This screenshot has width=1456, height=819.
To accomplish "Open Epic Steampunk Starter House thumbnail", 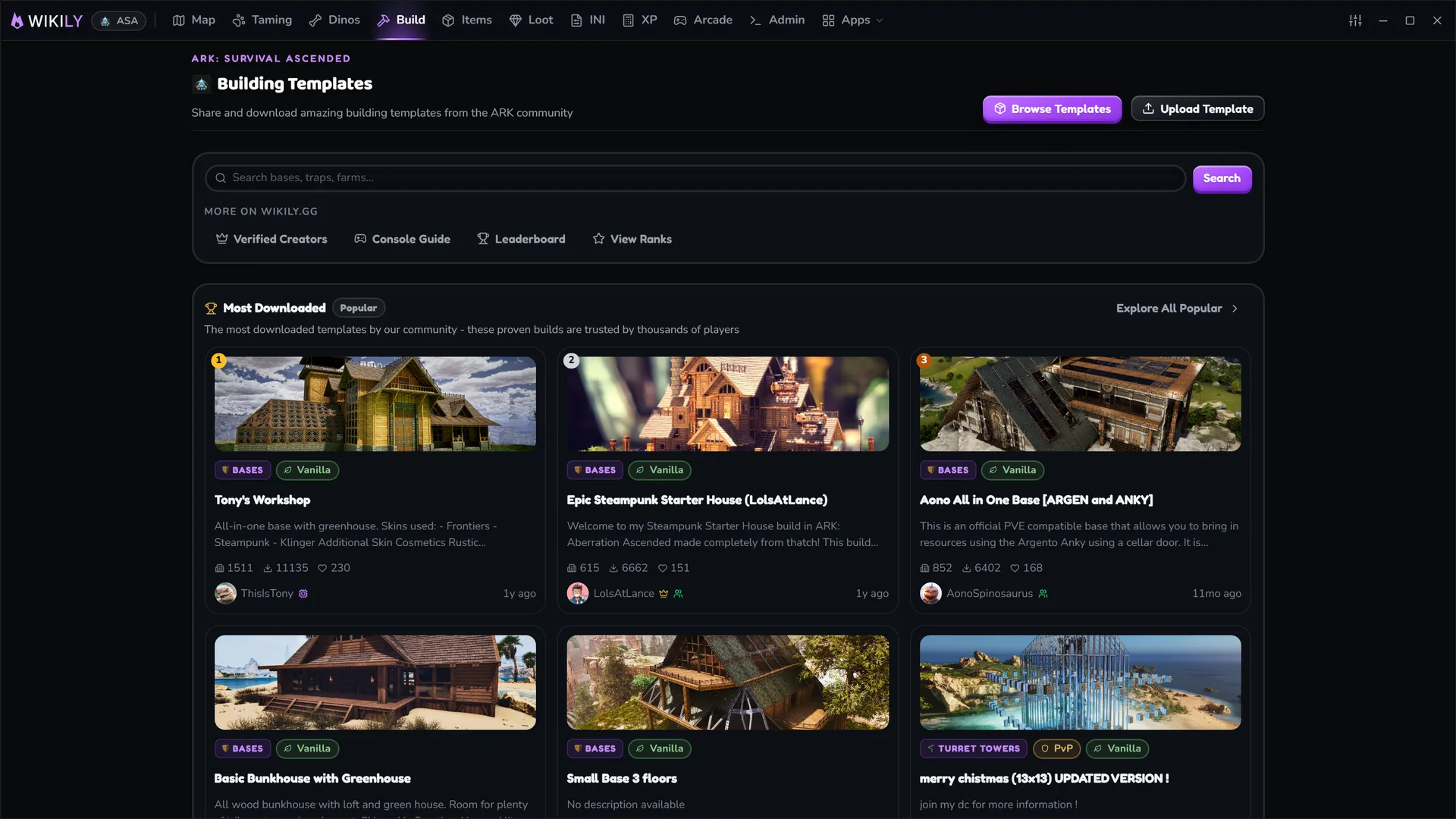I will point(727,404).
